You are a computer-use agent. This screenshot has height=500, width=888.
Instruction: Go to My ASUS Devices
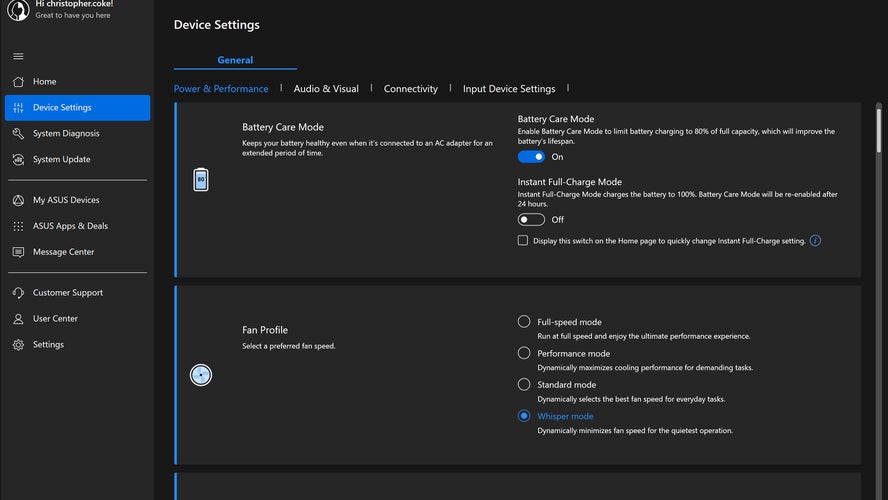(x=66, y=200)
